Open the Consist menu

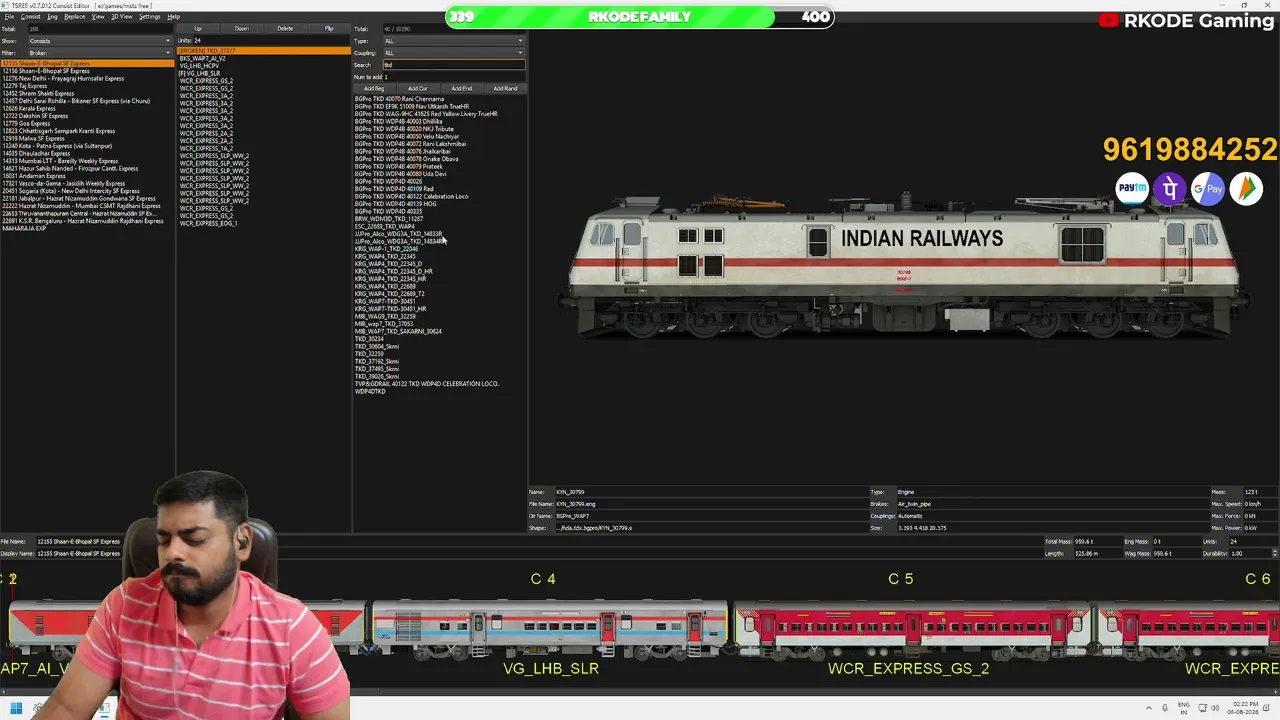tap(31, 17)
